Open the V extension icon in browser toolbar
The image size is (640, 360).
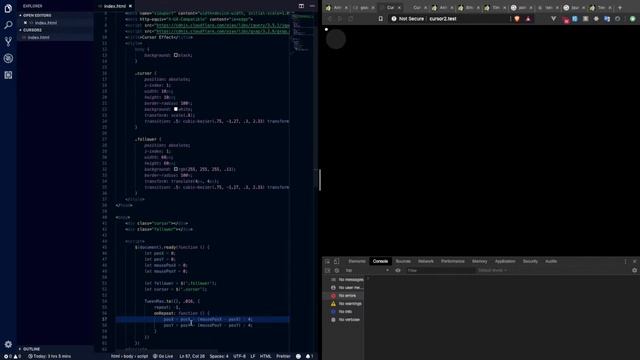[x=553, y=19]
